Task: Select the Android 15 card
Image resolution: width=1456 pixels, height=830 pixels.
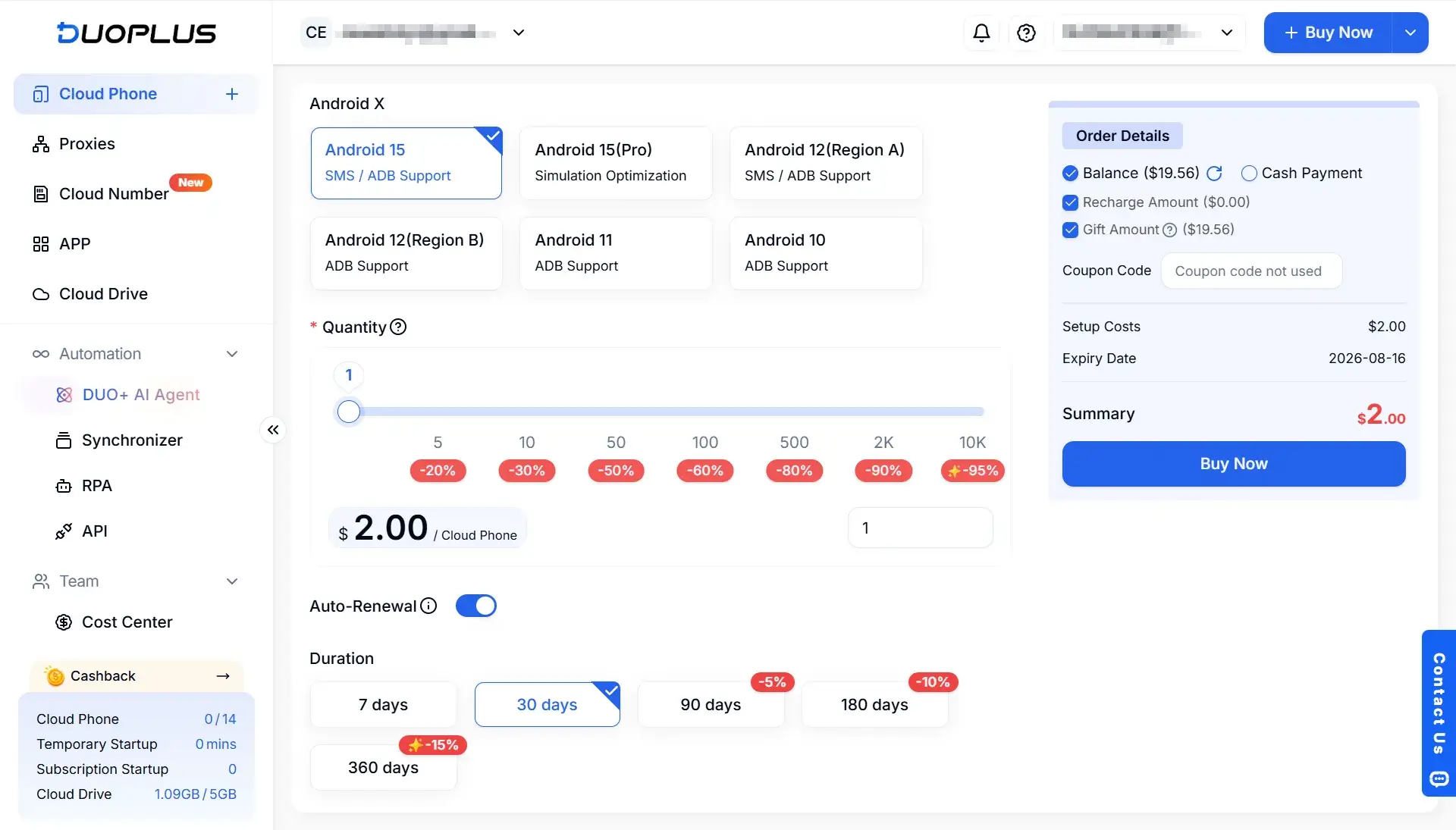Action: [x=406, y=163]
